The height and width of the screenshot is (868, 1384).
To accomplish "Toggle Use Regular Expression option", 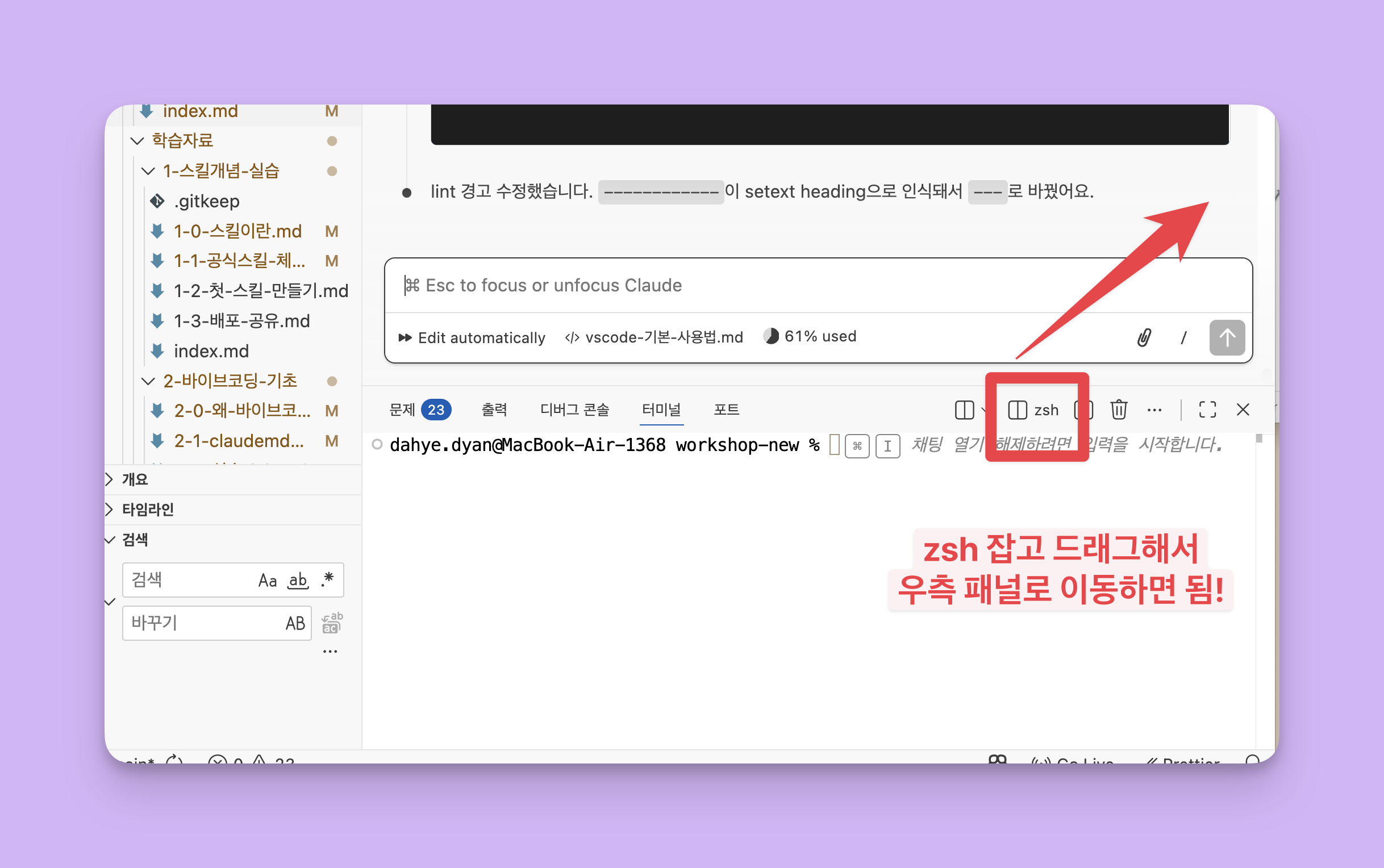I will (x=328, y=579).
